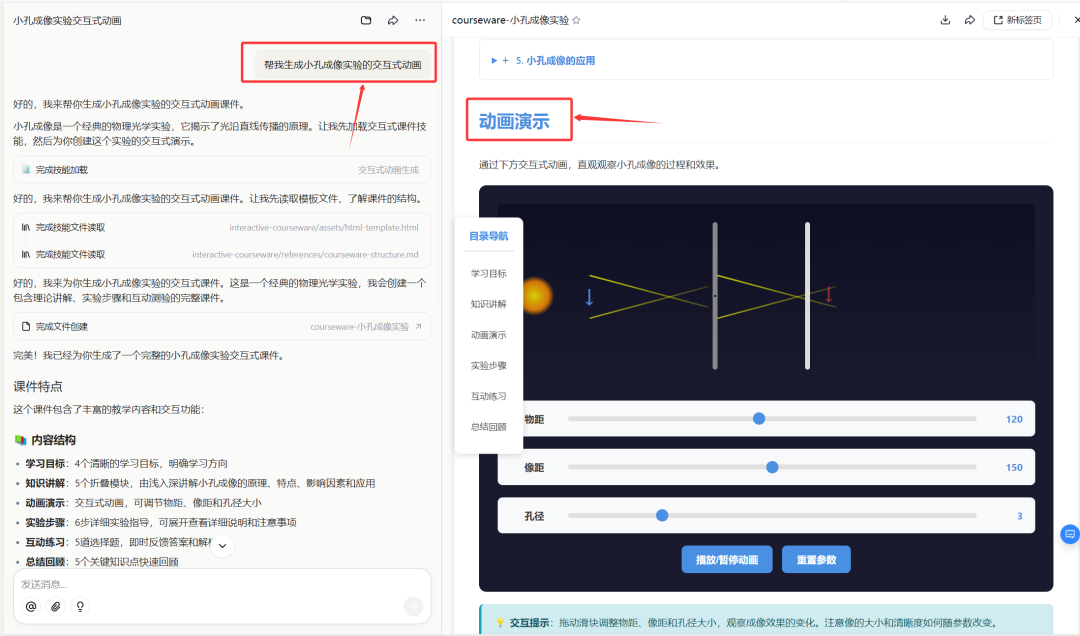The height and width of the screenshot is (636, 1080).
Task: Click the share arrow icon in left panel header
Action: (x=394, y=19)
